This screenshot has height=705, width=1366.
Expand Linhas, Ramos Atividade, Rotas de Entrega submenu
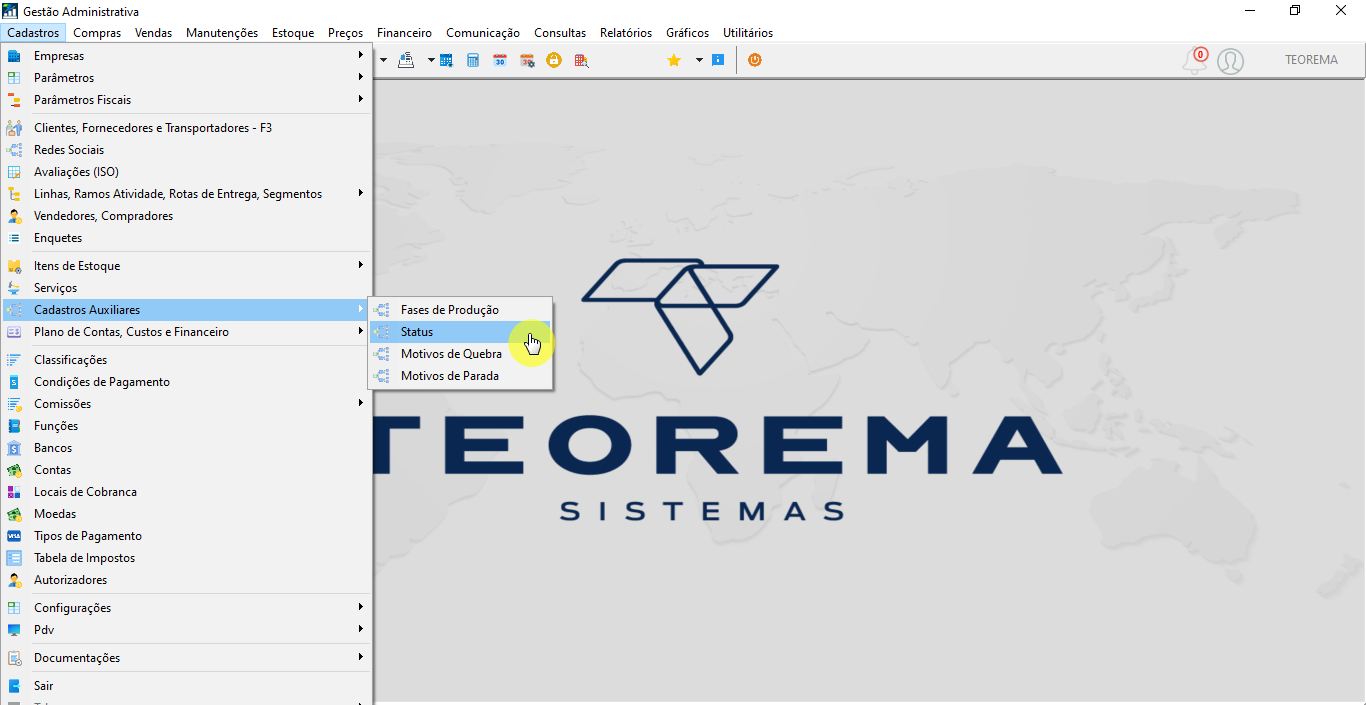[361, 194]
